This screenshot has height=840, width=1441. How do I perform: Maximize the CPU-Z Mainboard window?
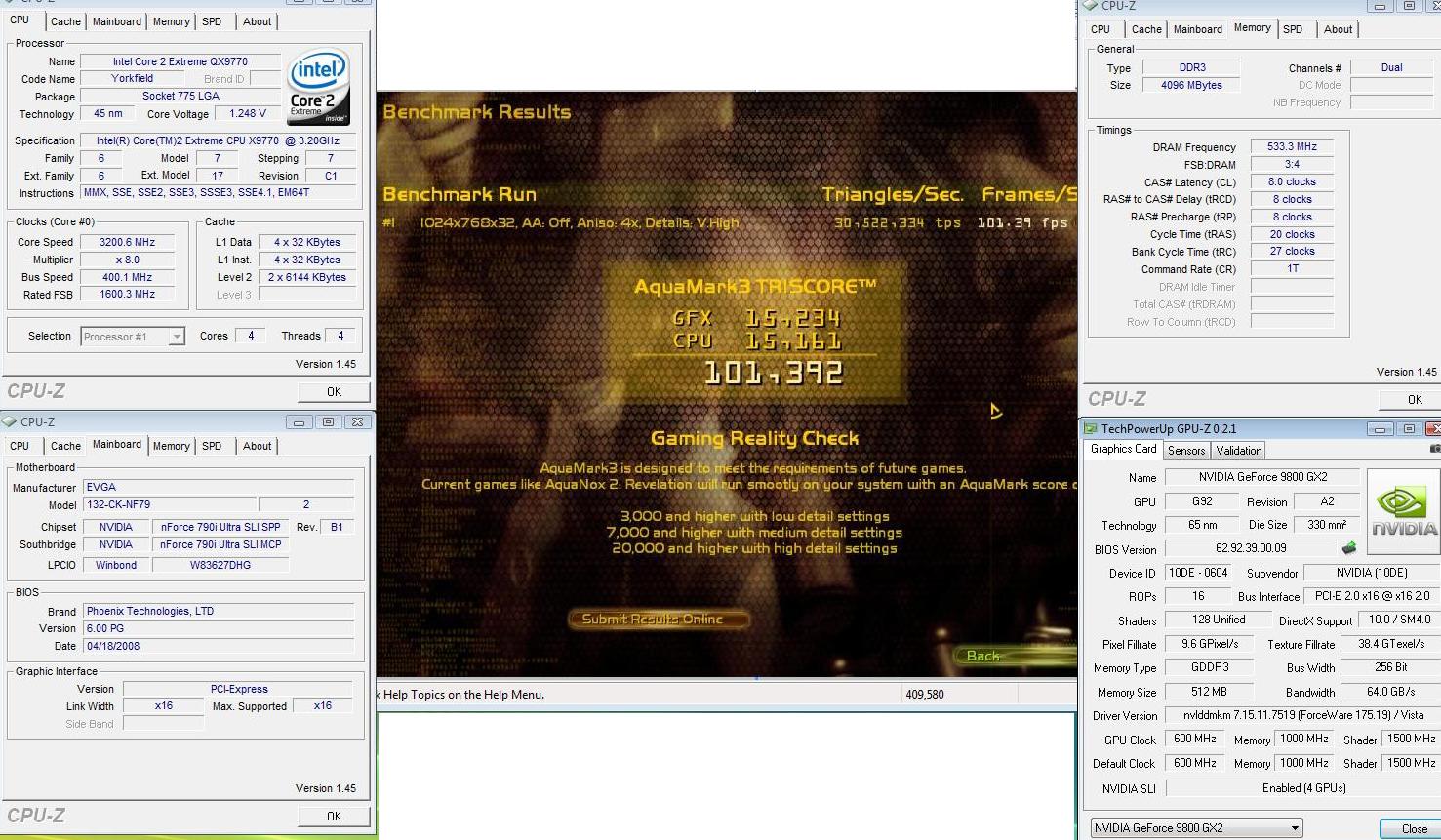[x=328, y=422]
